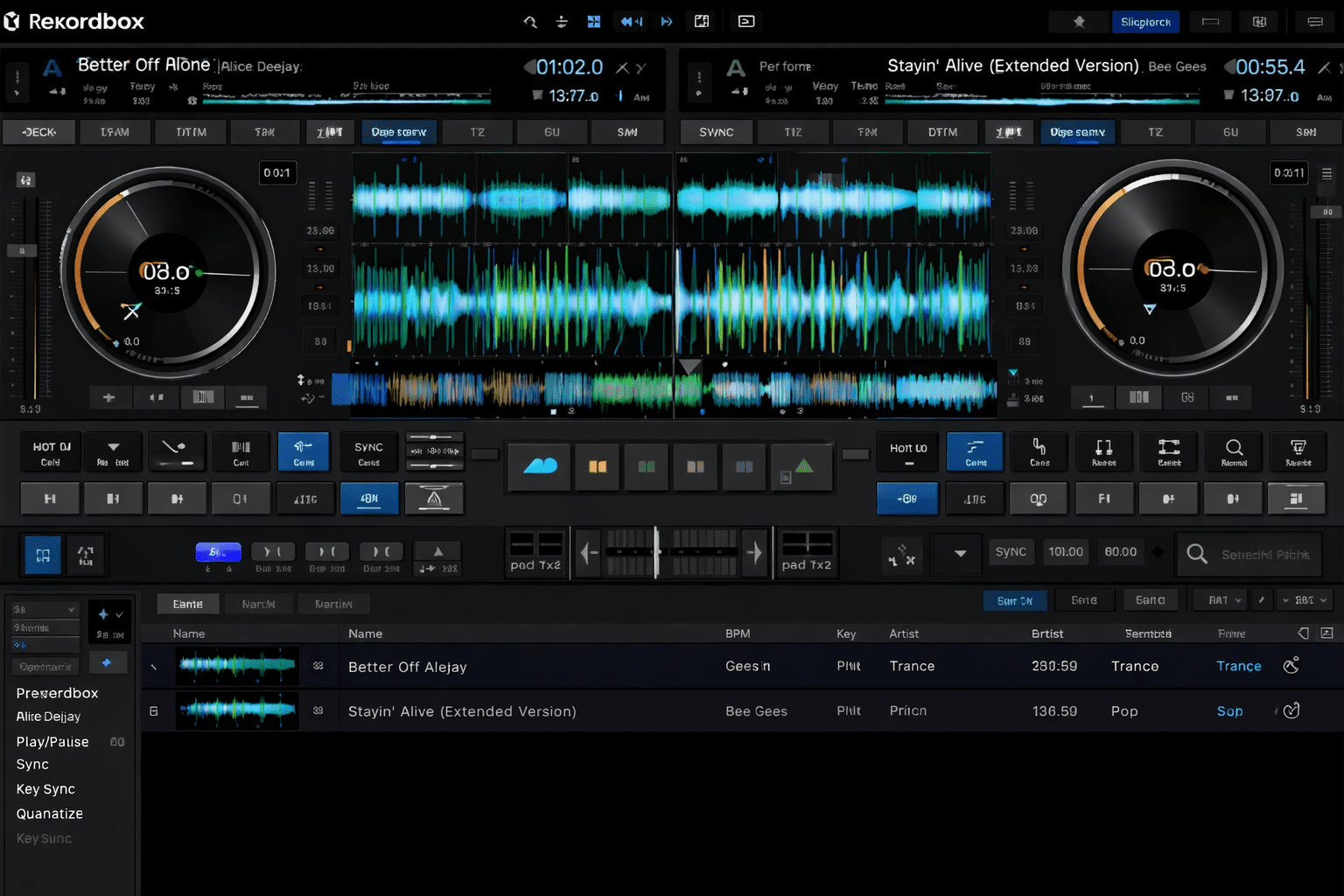Click the Rekordbox logo icon
The height and width of the screenshot is (896, 1344).
click(12, 21)
